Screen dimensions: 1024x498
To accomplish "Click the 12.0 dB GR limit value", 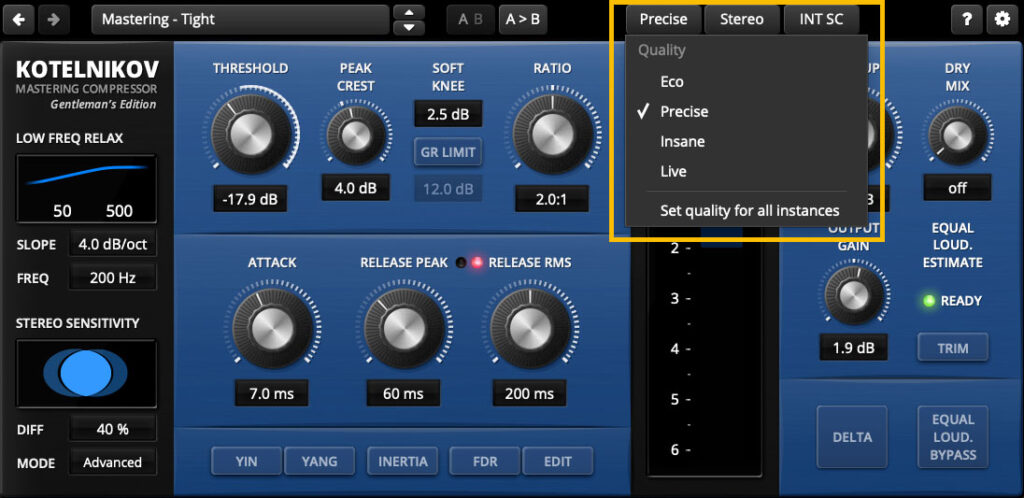I will (x=448, y=189).
